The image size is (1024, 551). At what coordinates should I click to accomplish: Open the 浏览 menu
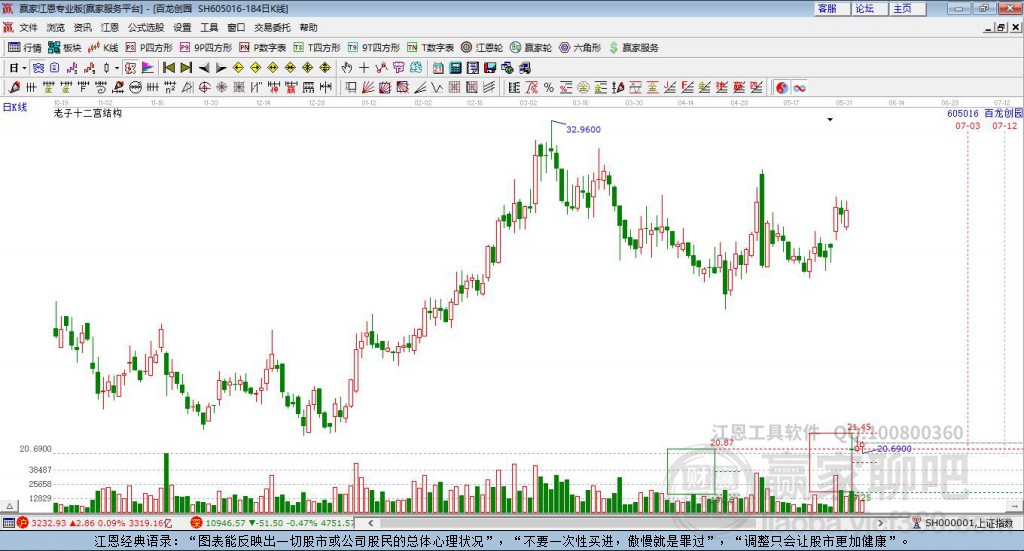56,27
